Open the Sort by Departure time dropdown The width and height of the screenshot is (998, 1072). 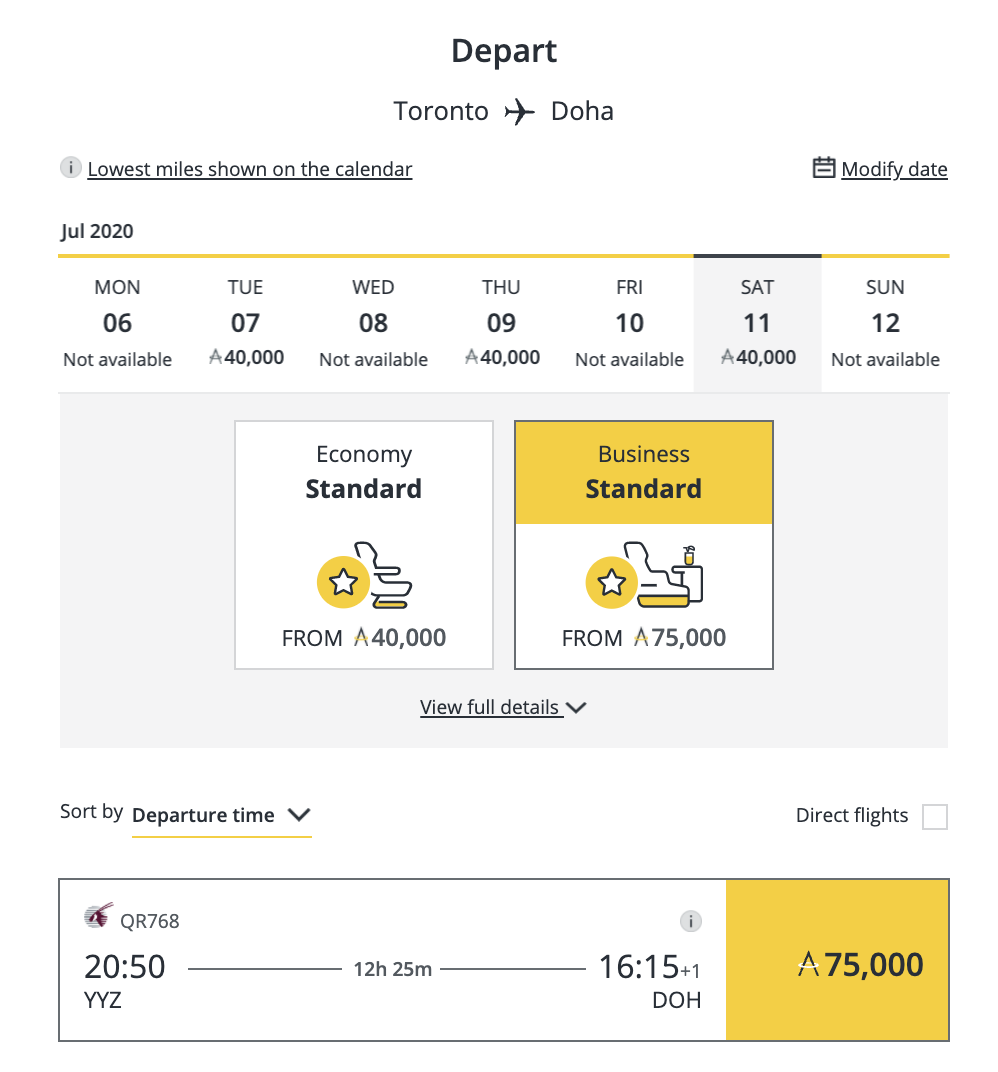pos(221,815)
